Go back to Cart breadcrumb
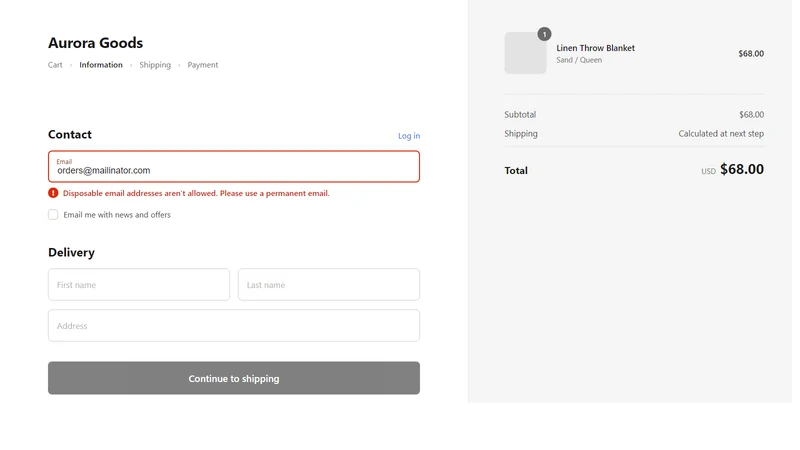 pyautogui.click(x=55, y=65)
